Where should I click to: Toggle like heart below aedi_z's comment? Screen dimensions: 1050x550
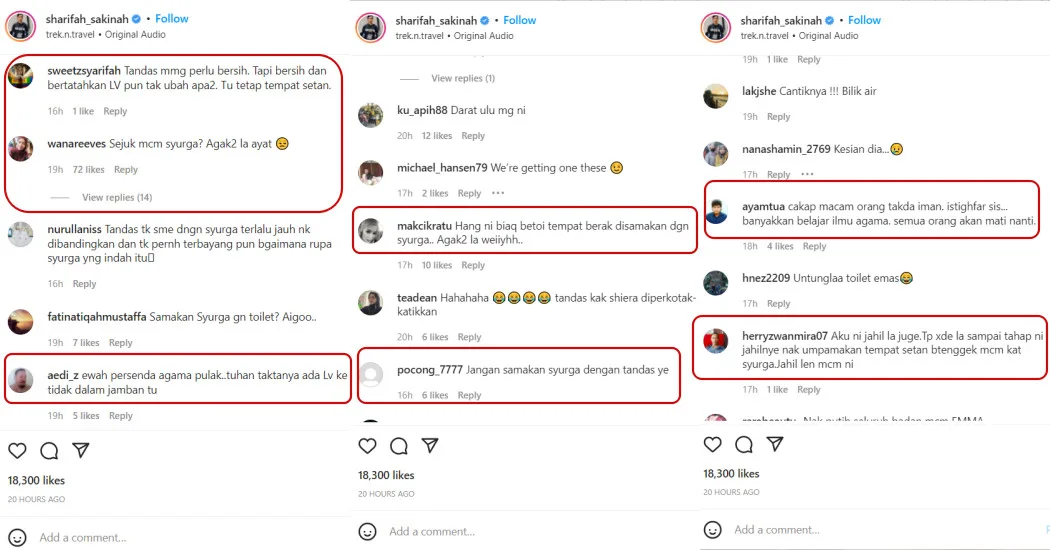pos(18,450)
